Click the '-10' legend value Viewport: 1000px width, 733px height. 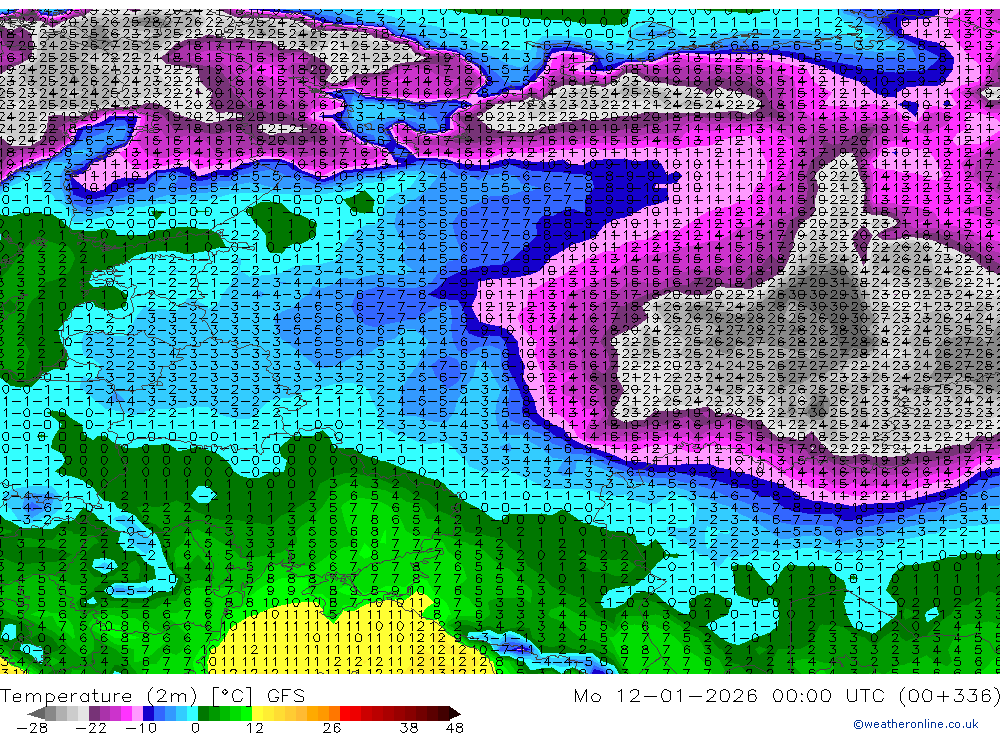tap(141, 728)
